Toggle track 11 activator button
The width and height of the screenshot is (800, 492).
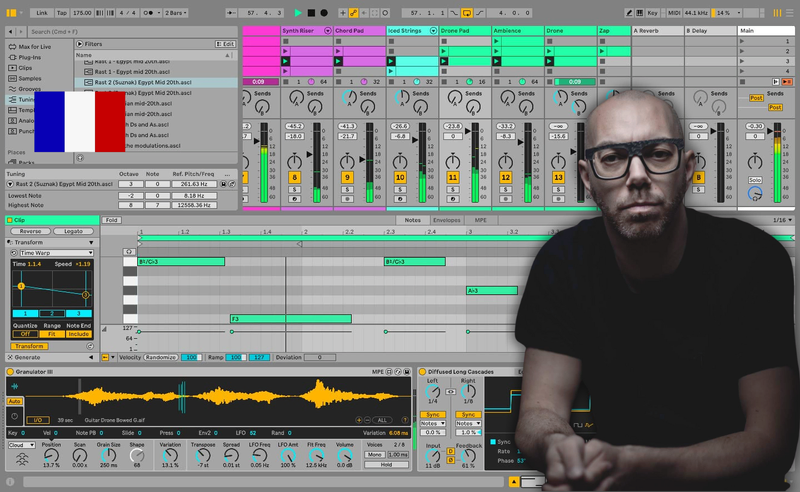453,178
